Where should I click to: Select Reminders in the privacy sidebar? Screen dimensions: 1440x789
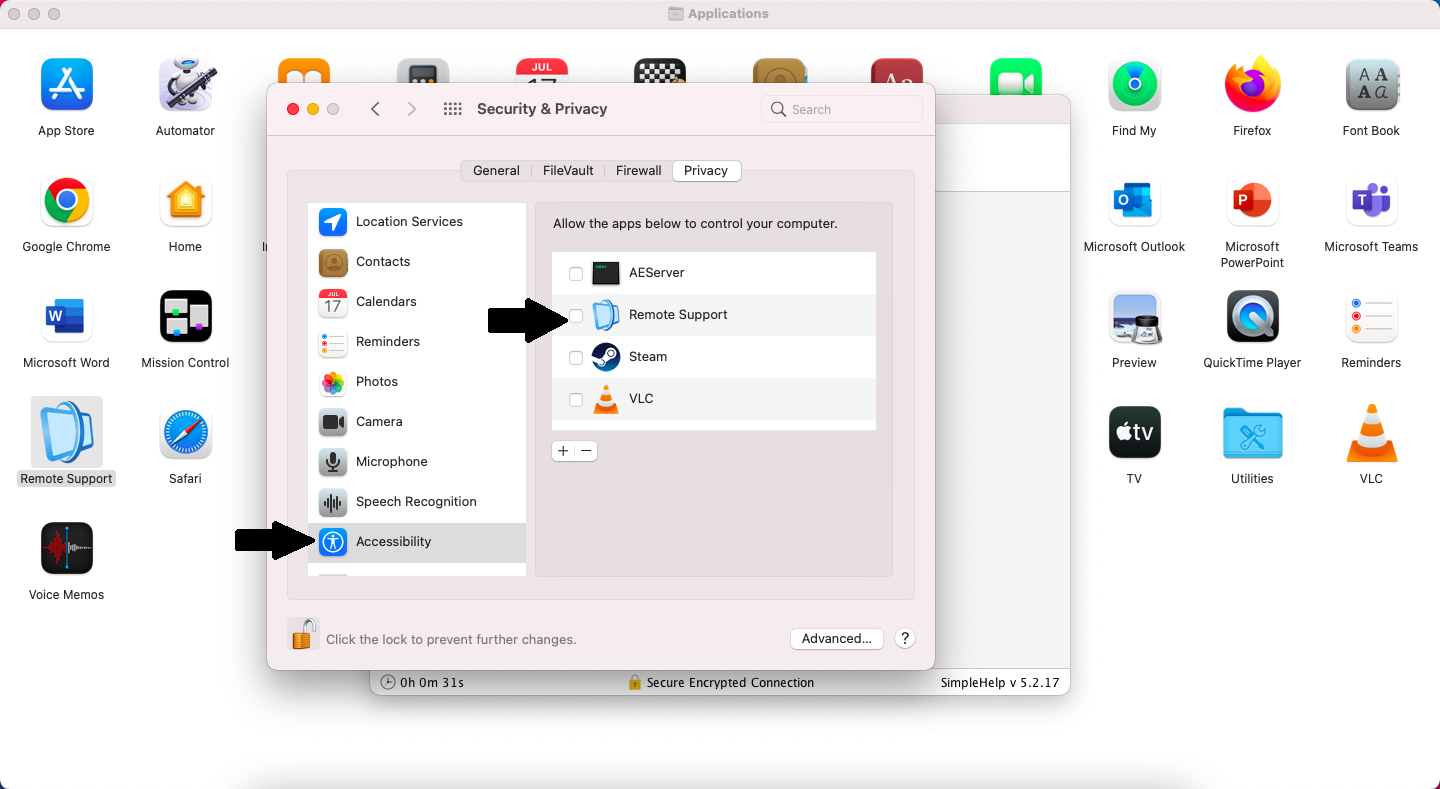coord(417,342)
